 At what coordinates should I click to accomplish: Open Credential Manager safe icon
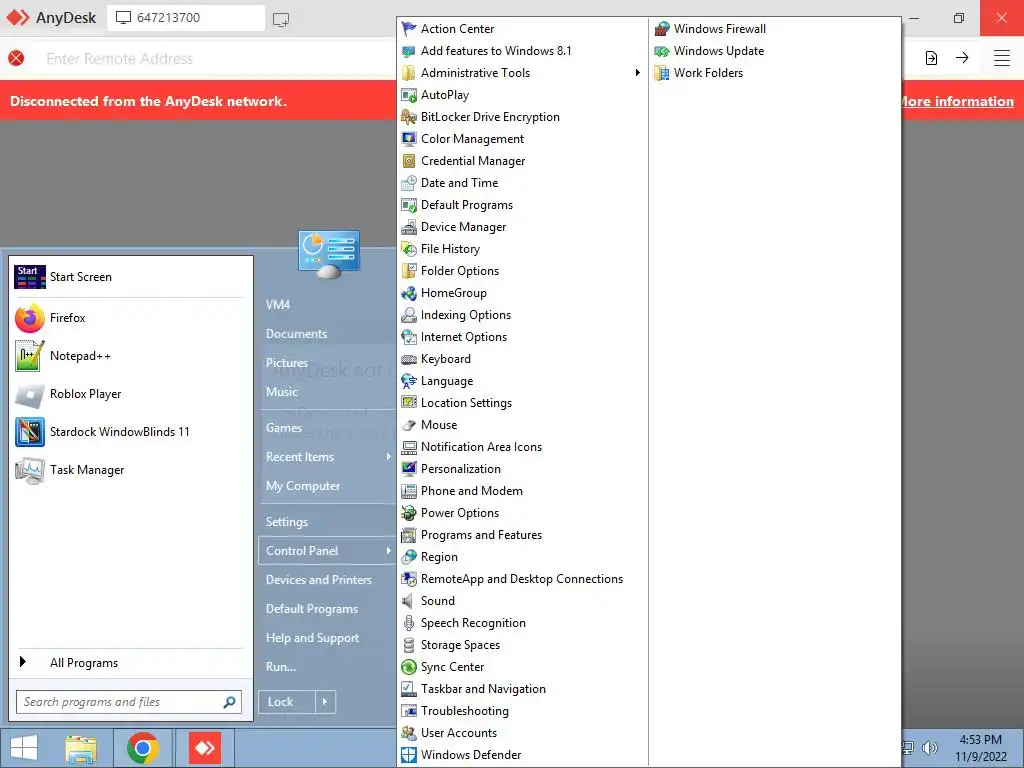point(409,161)
